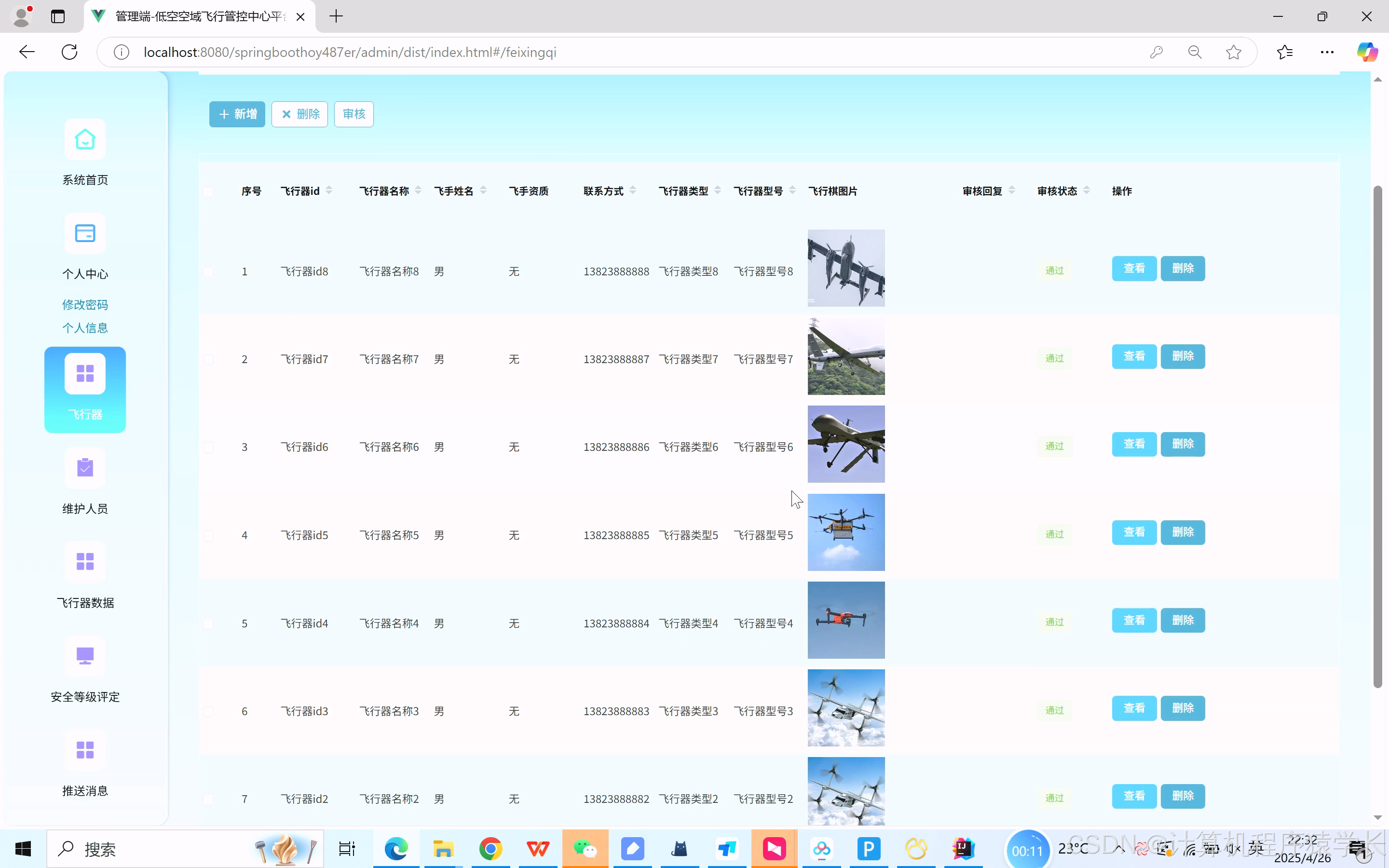Tick the checkbox for row 1
This screenshot has width=1389, height=868.
pos(208,271)
